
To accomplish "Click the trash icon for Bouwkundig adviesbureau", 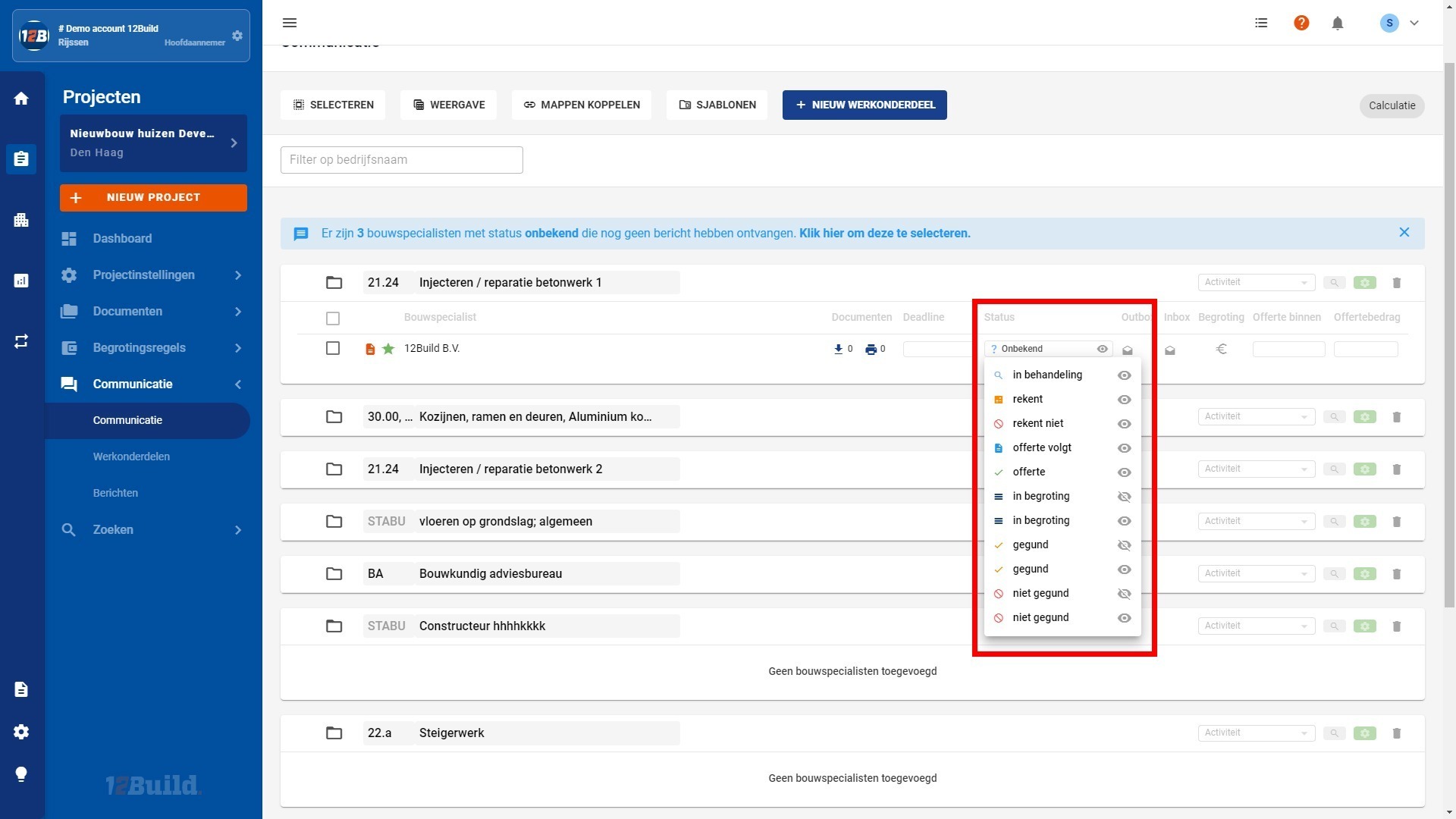I will (1397, 574).
